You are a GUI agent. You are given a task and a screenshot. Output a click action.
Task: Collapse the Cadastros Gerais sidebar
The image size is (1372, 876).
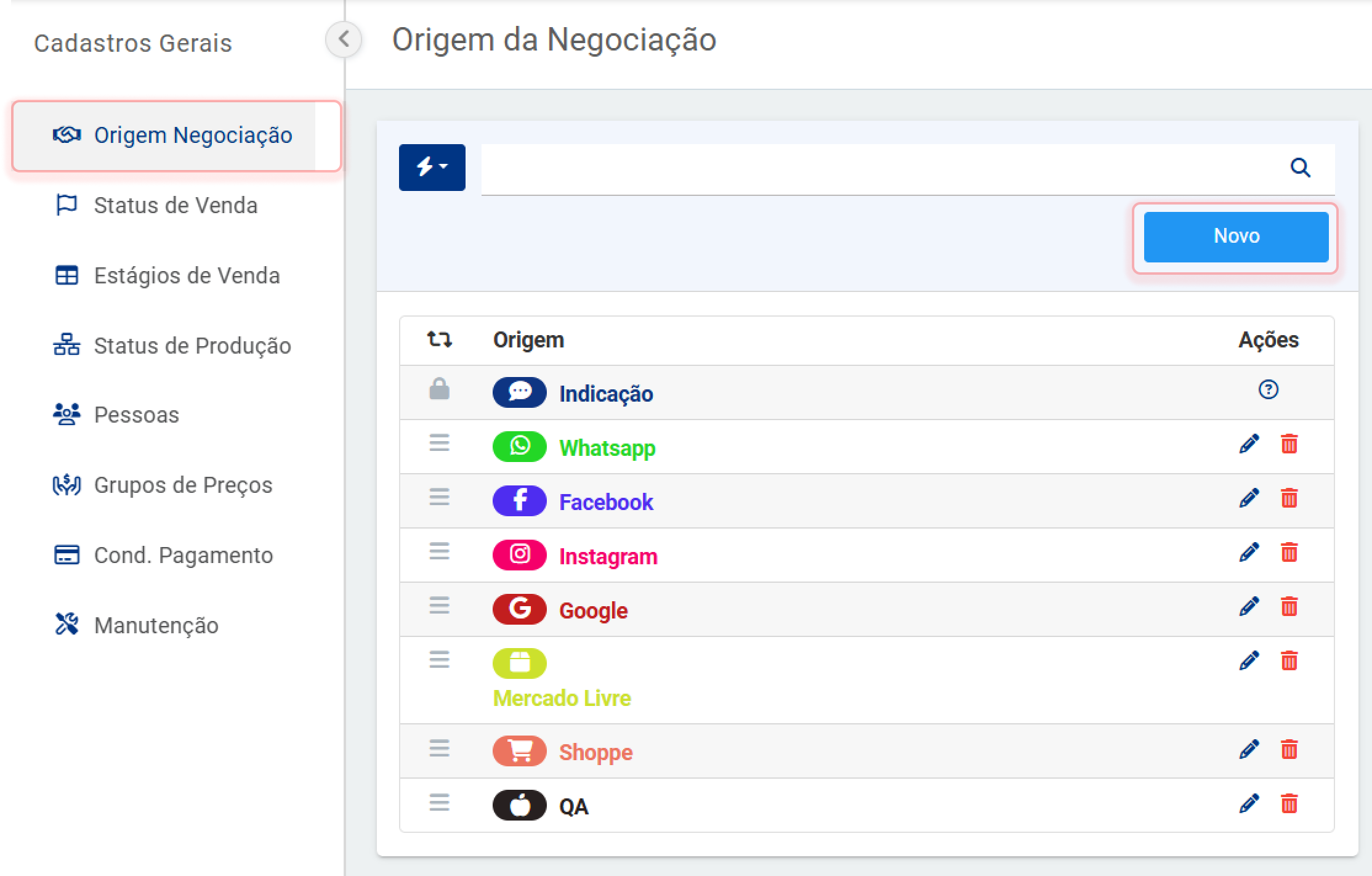[x=344, y=39]
